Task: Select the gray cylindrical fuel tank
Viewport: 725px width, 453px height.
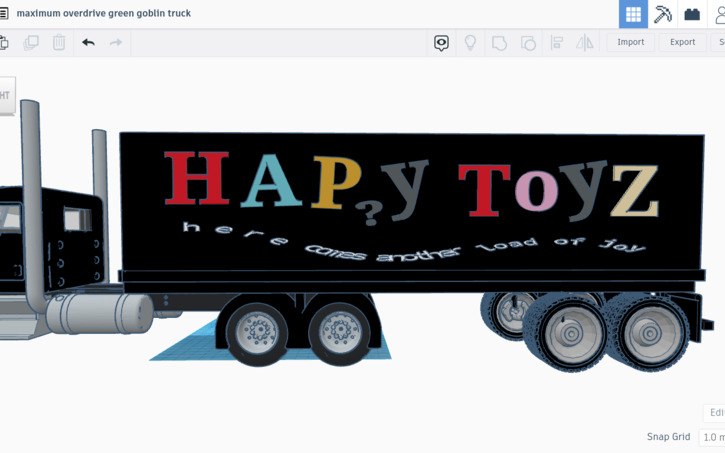Action: coord(99,313)
